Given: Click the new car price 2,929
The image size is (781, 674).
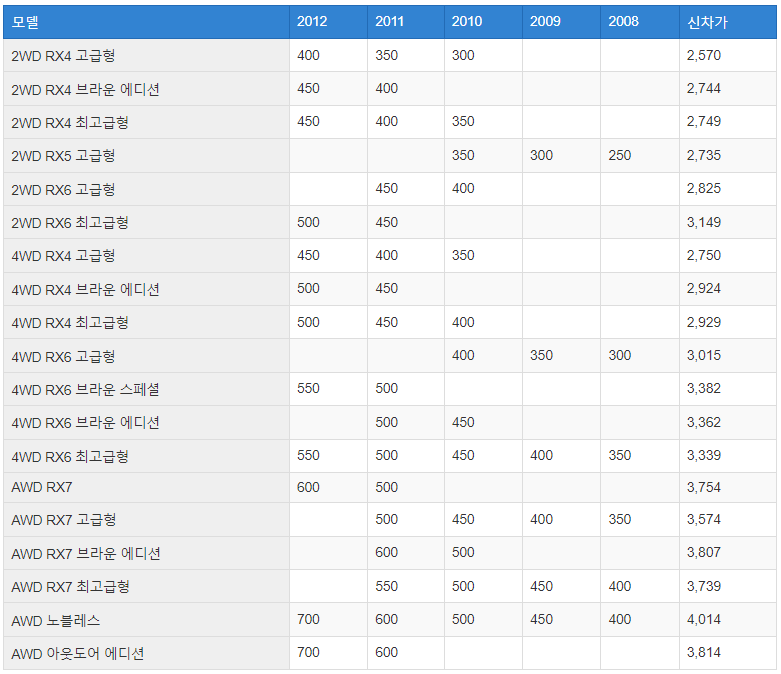Looking at the screenshot, I should pos(704,322).
